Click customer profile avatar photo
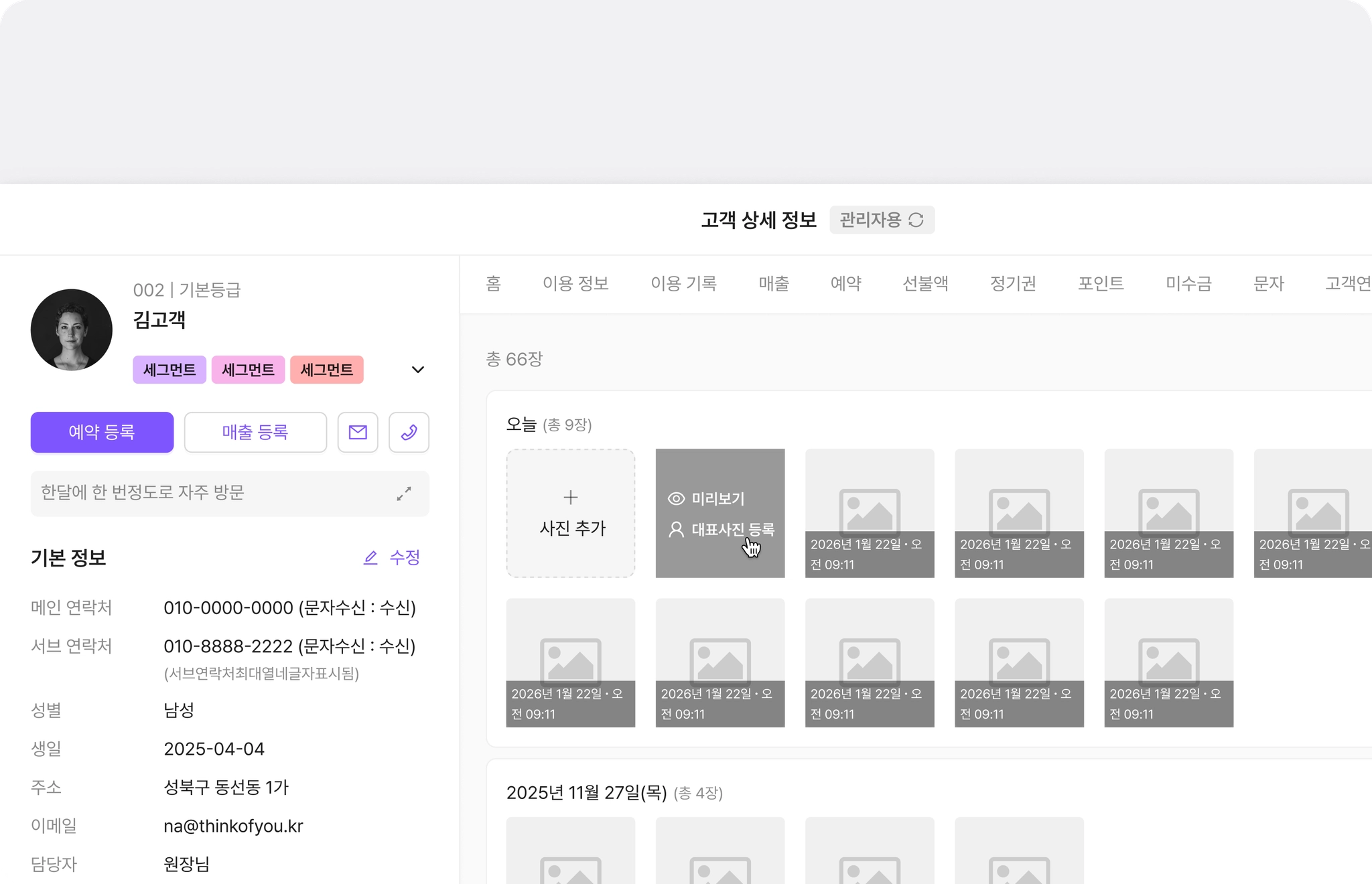 click(x=72, y=330)
